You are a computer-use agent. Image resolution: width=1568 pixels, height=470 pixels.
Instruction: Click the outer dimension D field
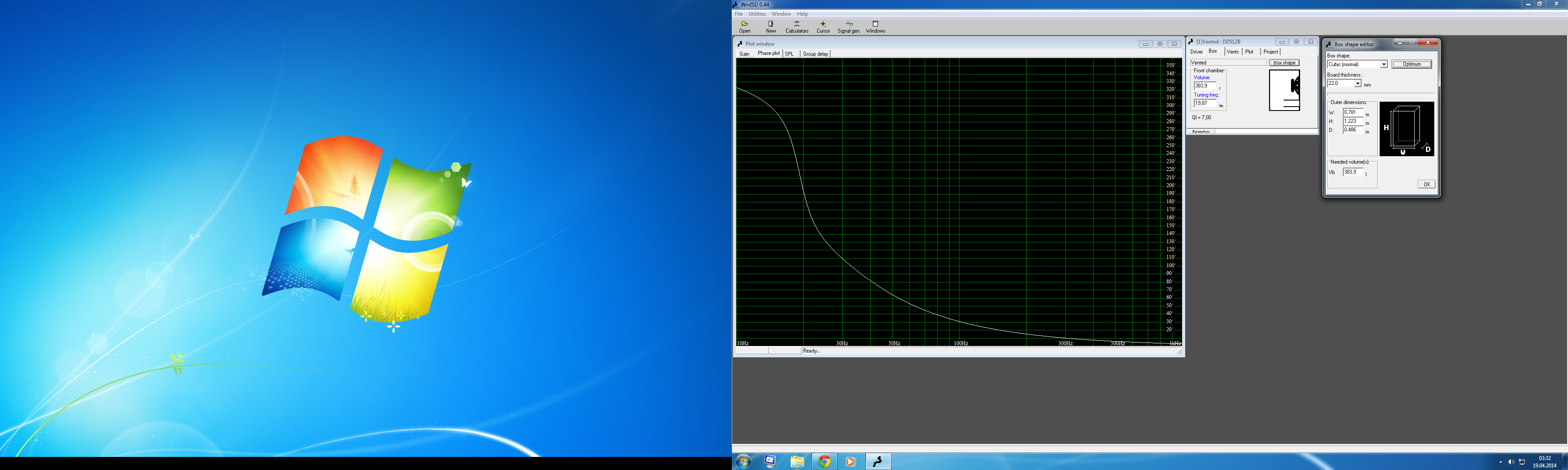pos(1353,130)
